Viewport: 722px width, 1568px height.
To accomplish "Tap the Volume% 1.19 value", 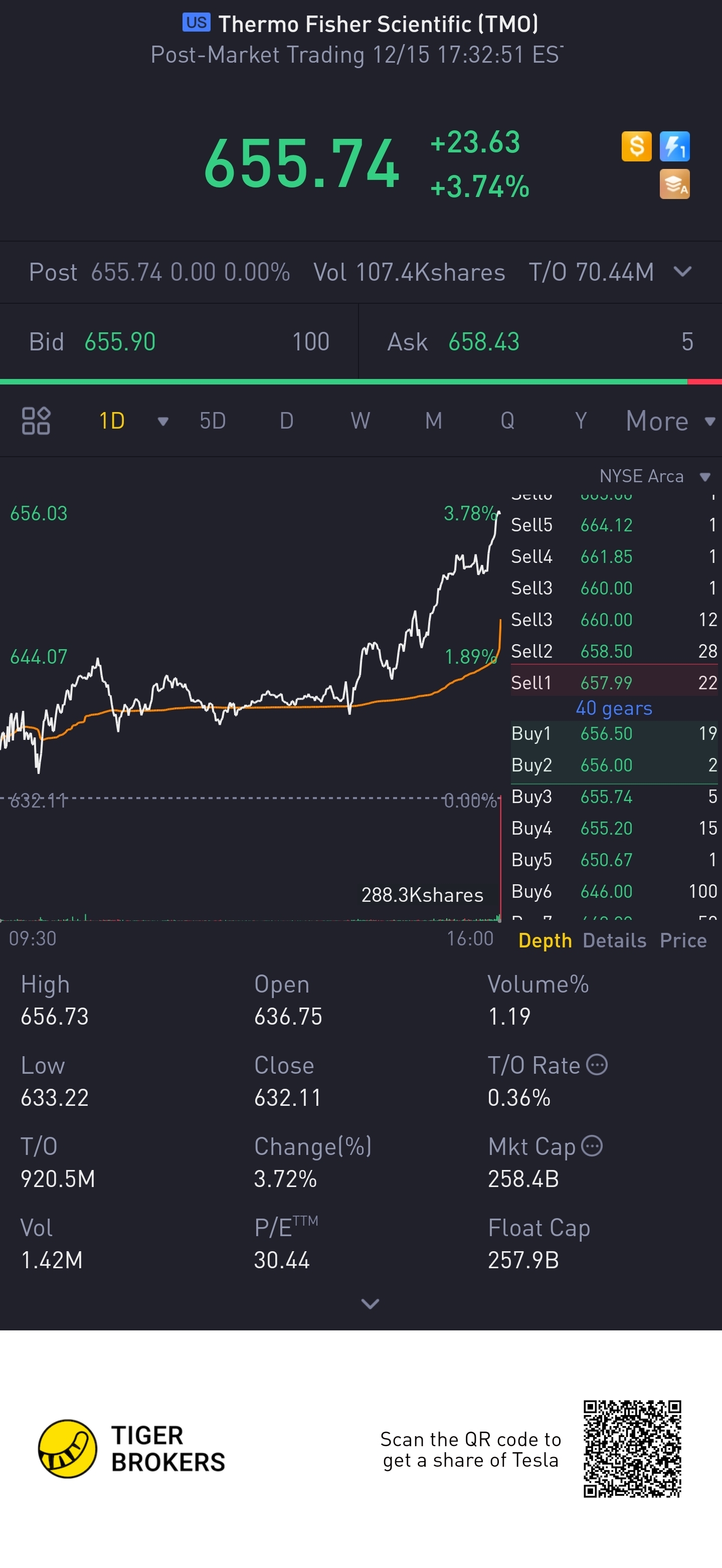I will click(x=509, y=1016).
